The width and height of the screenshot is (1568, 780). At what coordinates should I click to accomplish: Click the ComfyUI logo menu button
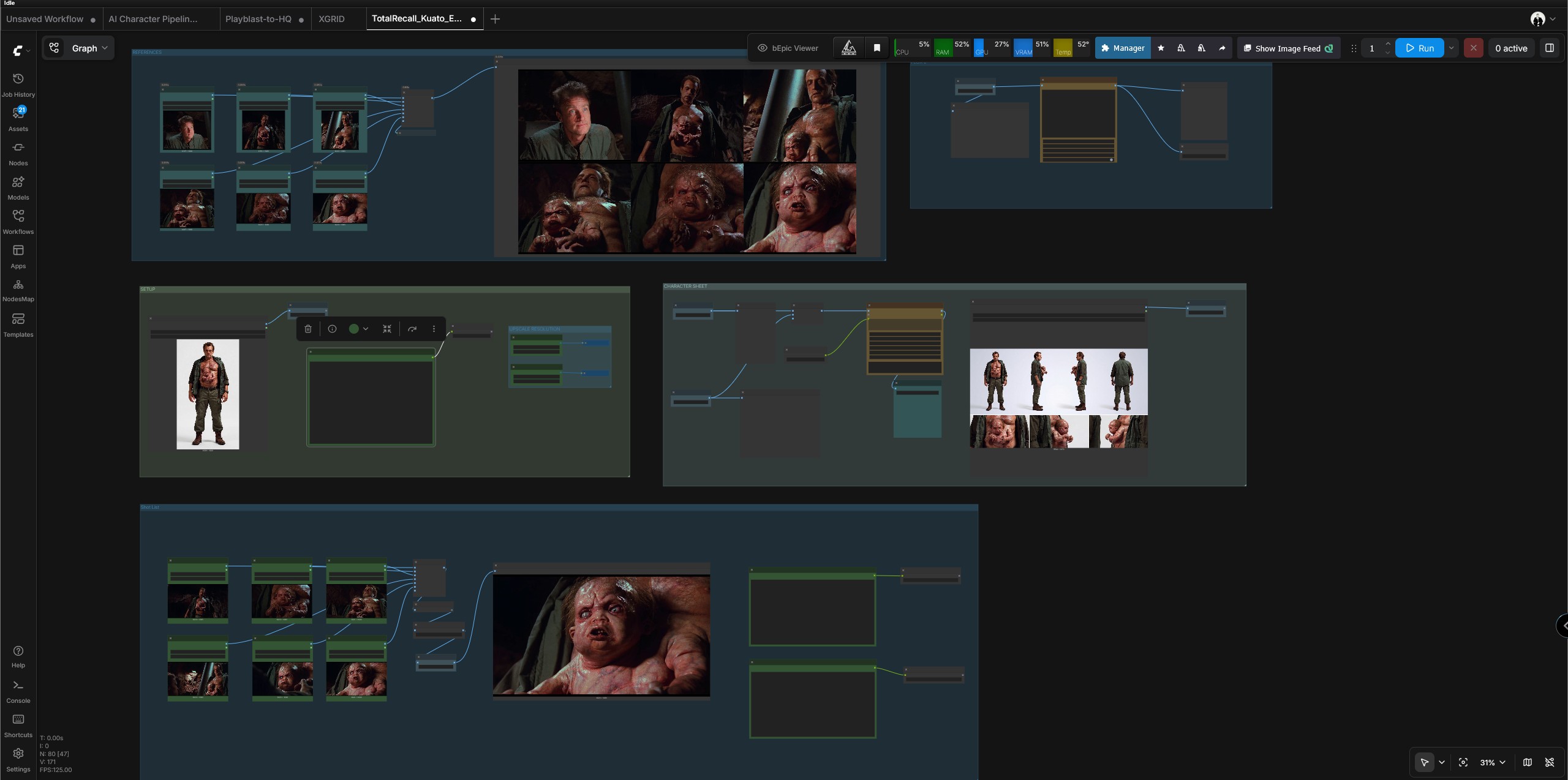tap(21, 50)
